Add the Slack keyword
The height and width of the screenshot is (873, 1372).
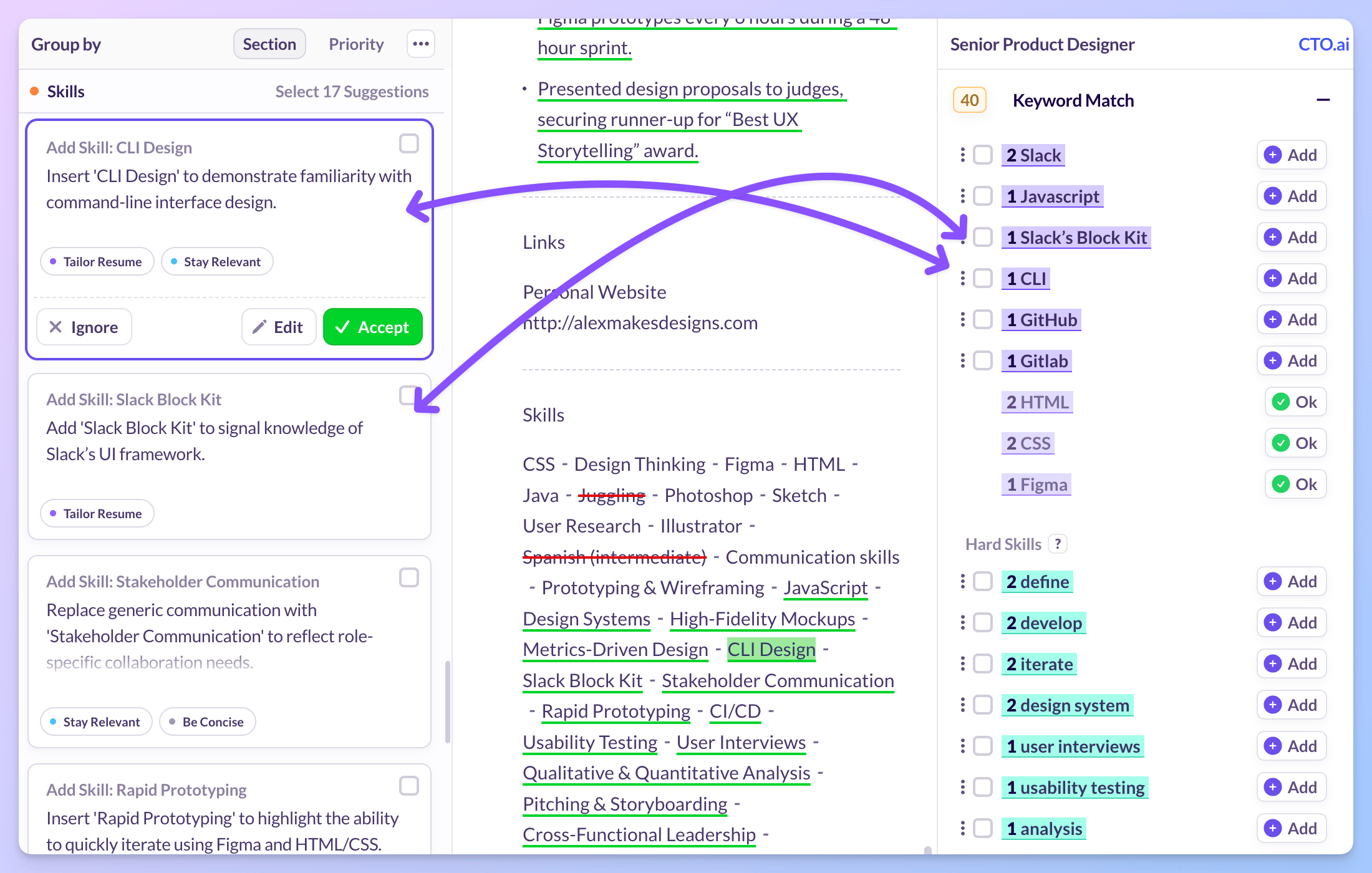(1291, 155)
